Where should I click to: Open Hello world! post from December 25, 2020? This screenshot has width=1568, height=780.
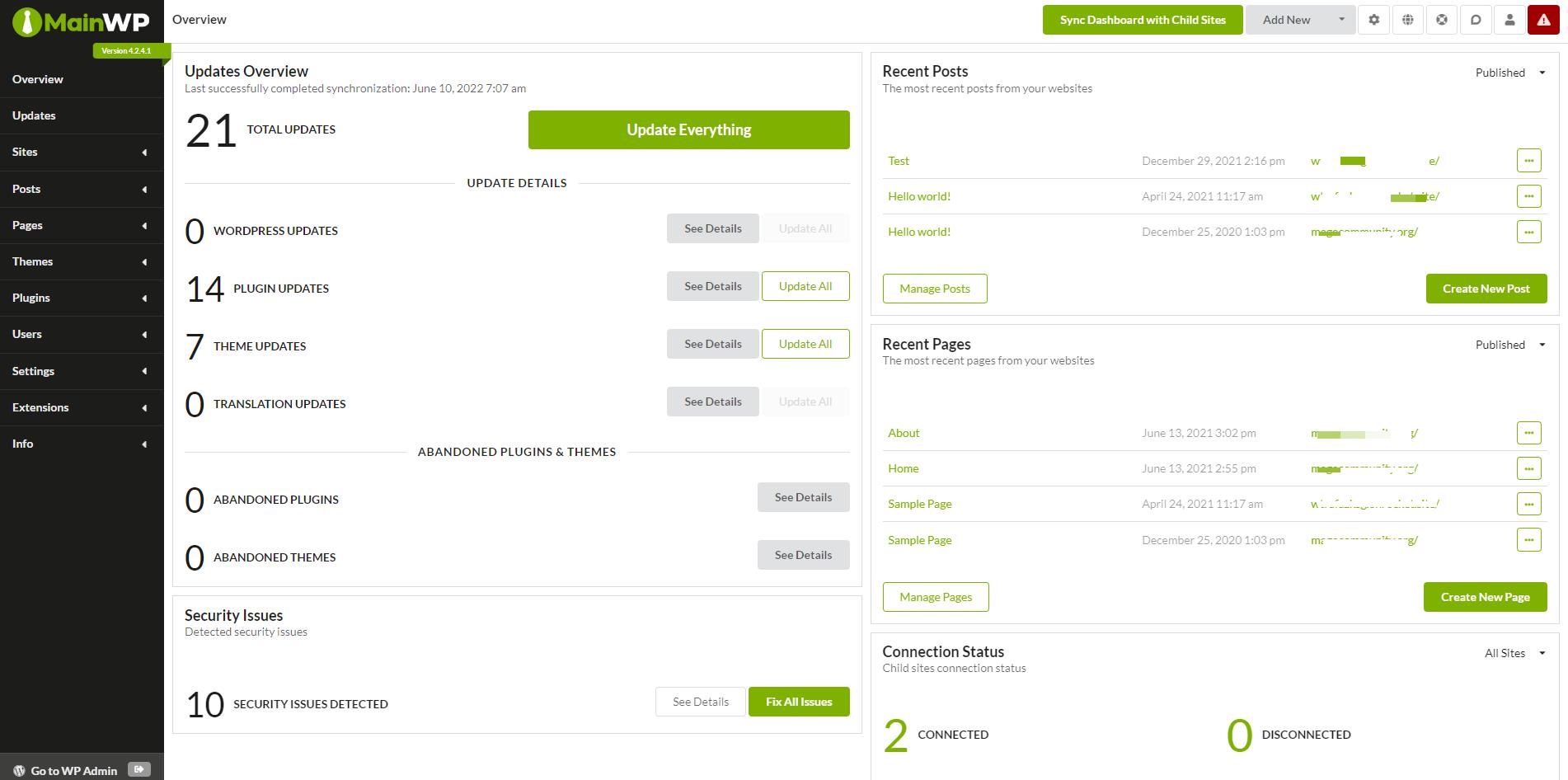click(x=919, y=232)
